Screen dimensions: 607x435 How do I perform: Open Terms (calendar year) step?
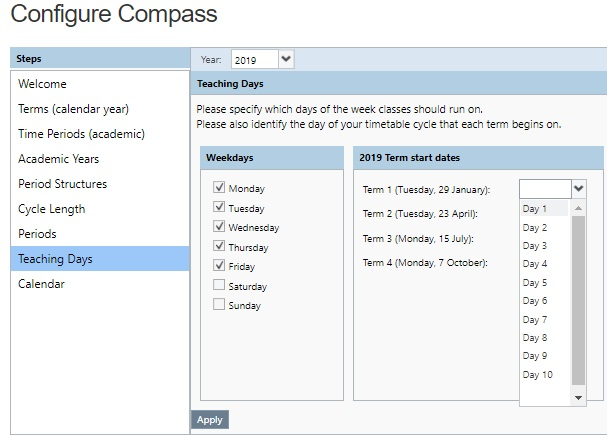(73, 109)
